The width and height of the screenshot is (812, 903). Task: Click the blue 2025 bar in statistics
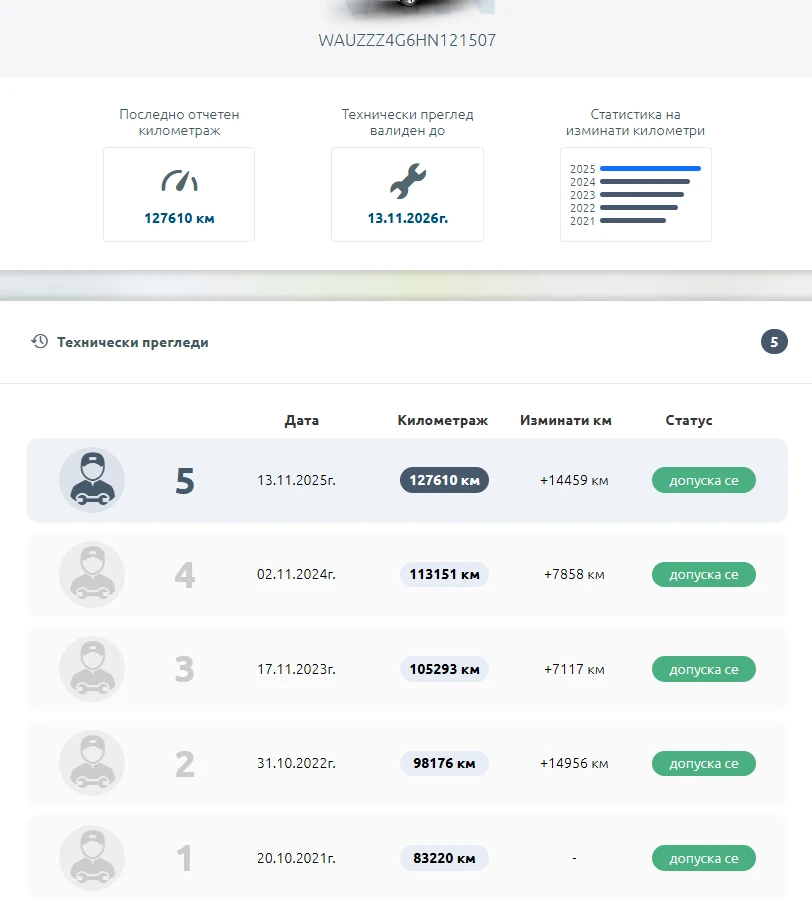pyautogui.click(x=650, y=169)
